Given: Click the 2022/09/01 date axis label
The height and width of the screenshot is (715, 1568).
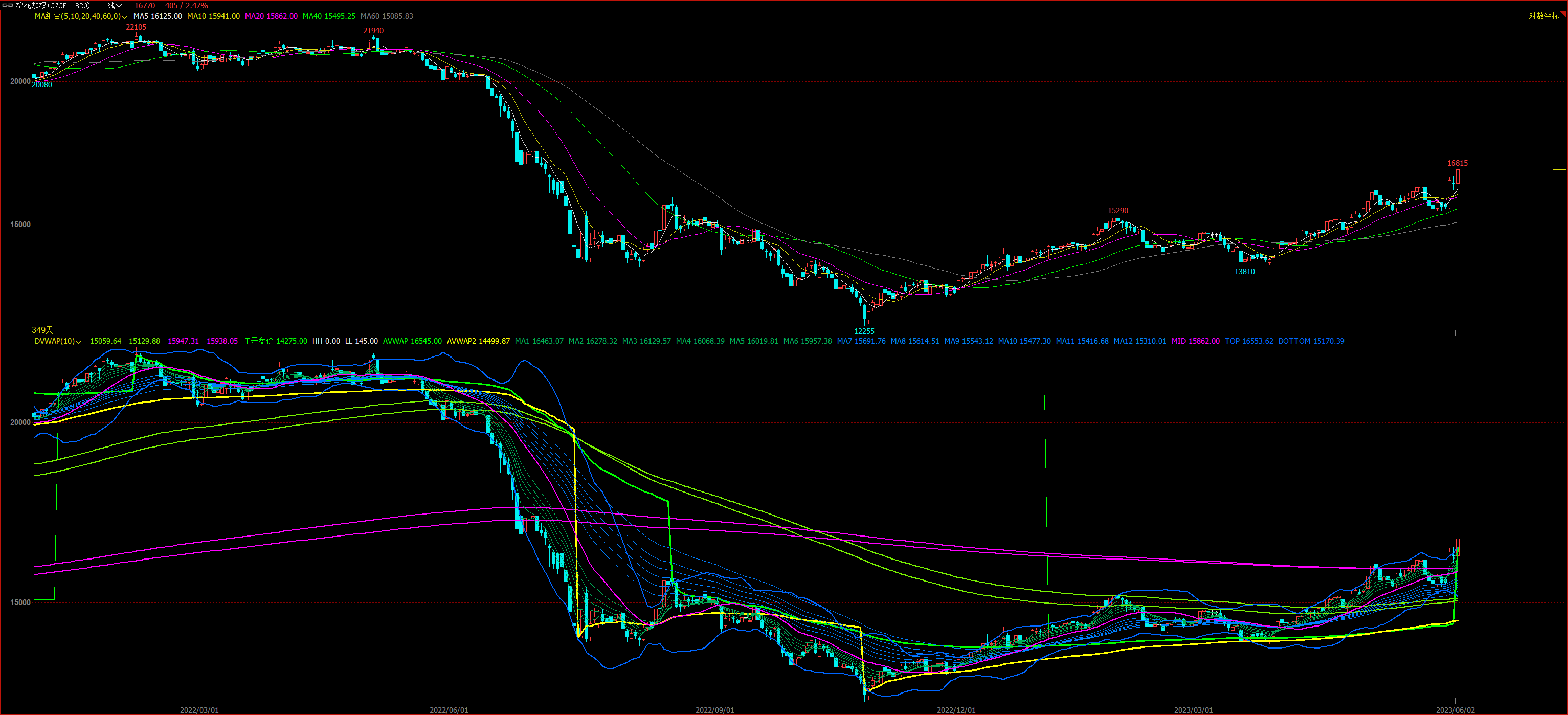Looking at the screenshot, I should click(714, 710).
